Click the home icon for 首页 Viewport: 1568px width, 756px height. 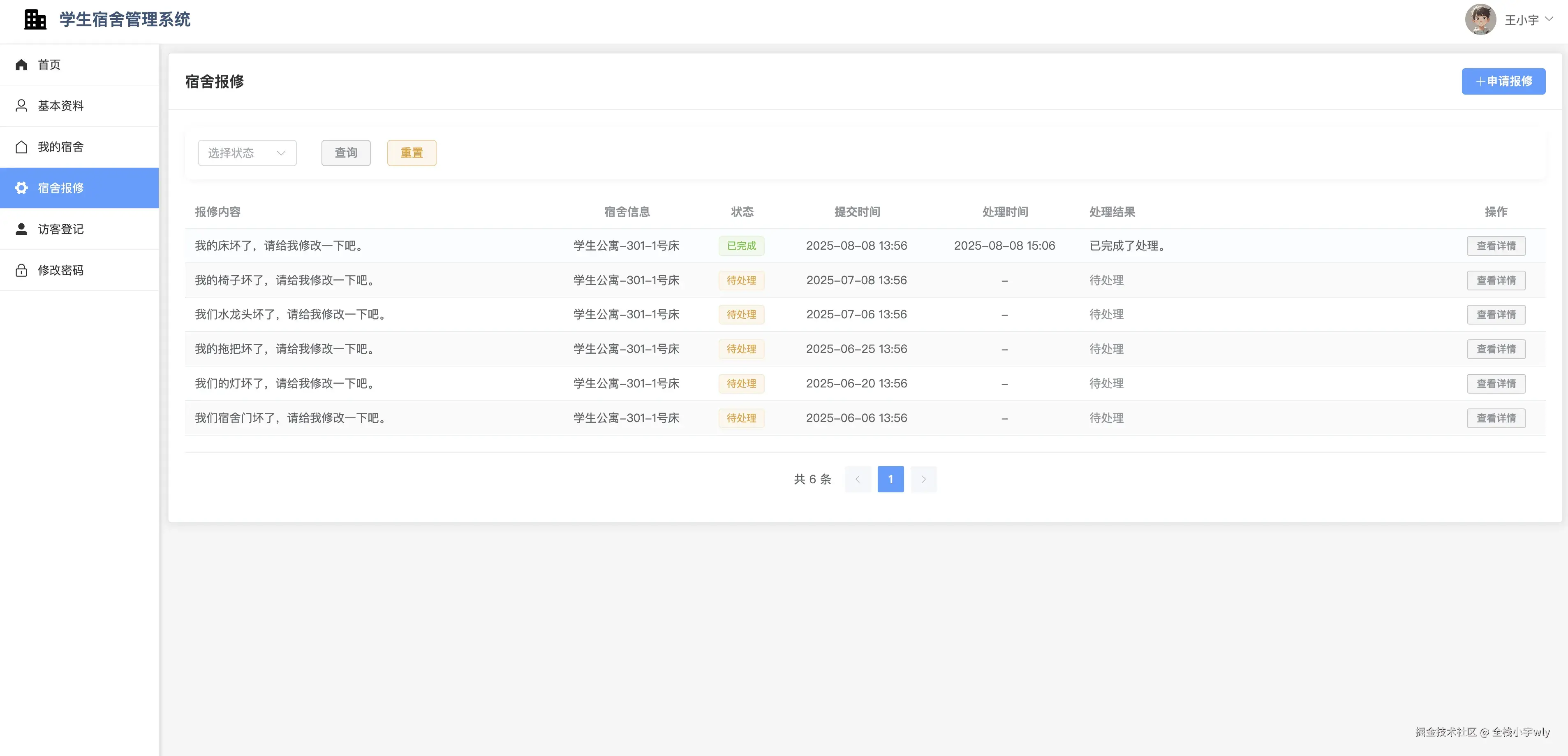point(21,65)
